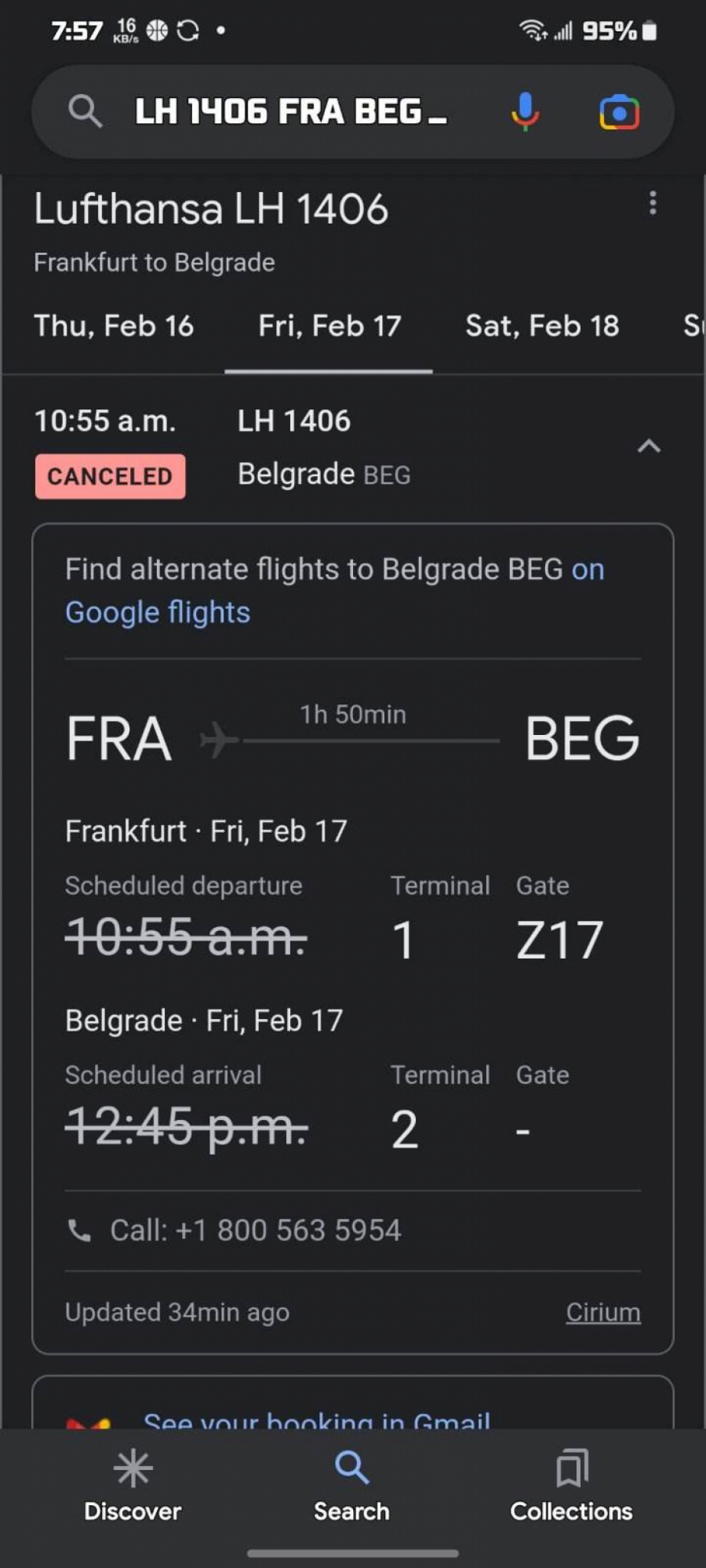Tap the voice search microphone icon
The image size is (706, 1568).
click(525, 111)
